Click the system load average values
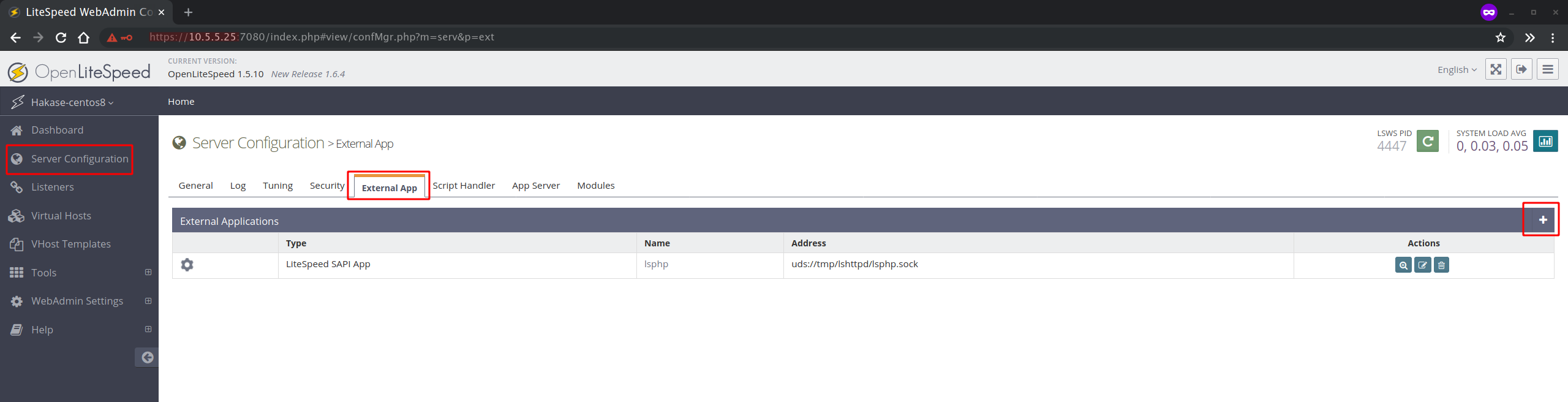 (x=1492, y=146)
